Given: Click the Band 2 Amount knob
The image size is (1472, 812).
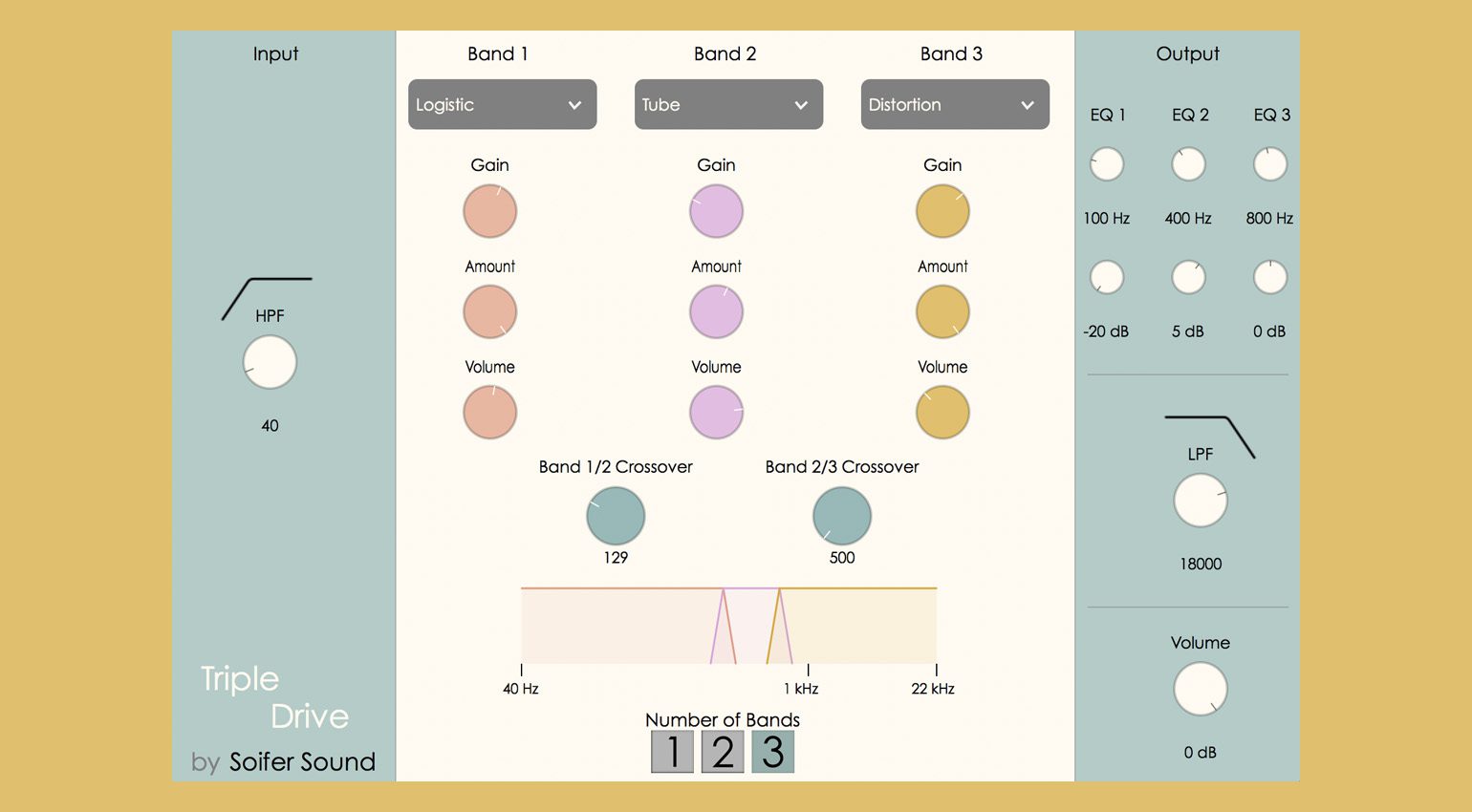Looking at the screenshot, I should point(716,311).
